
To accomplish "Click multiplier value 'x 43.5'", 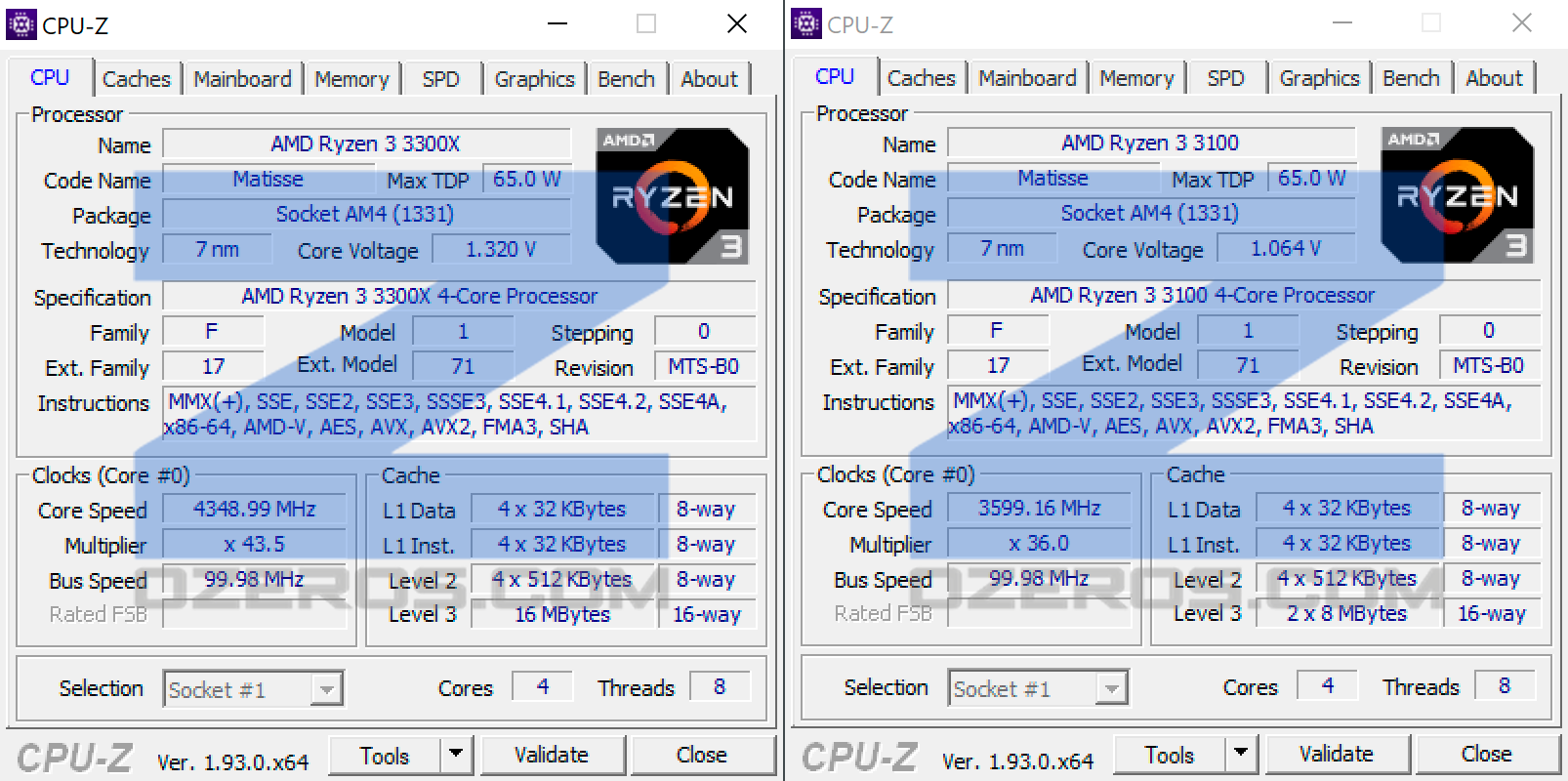I will [254, 545].
